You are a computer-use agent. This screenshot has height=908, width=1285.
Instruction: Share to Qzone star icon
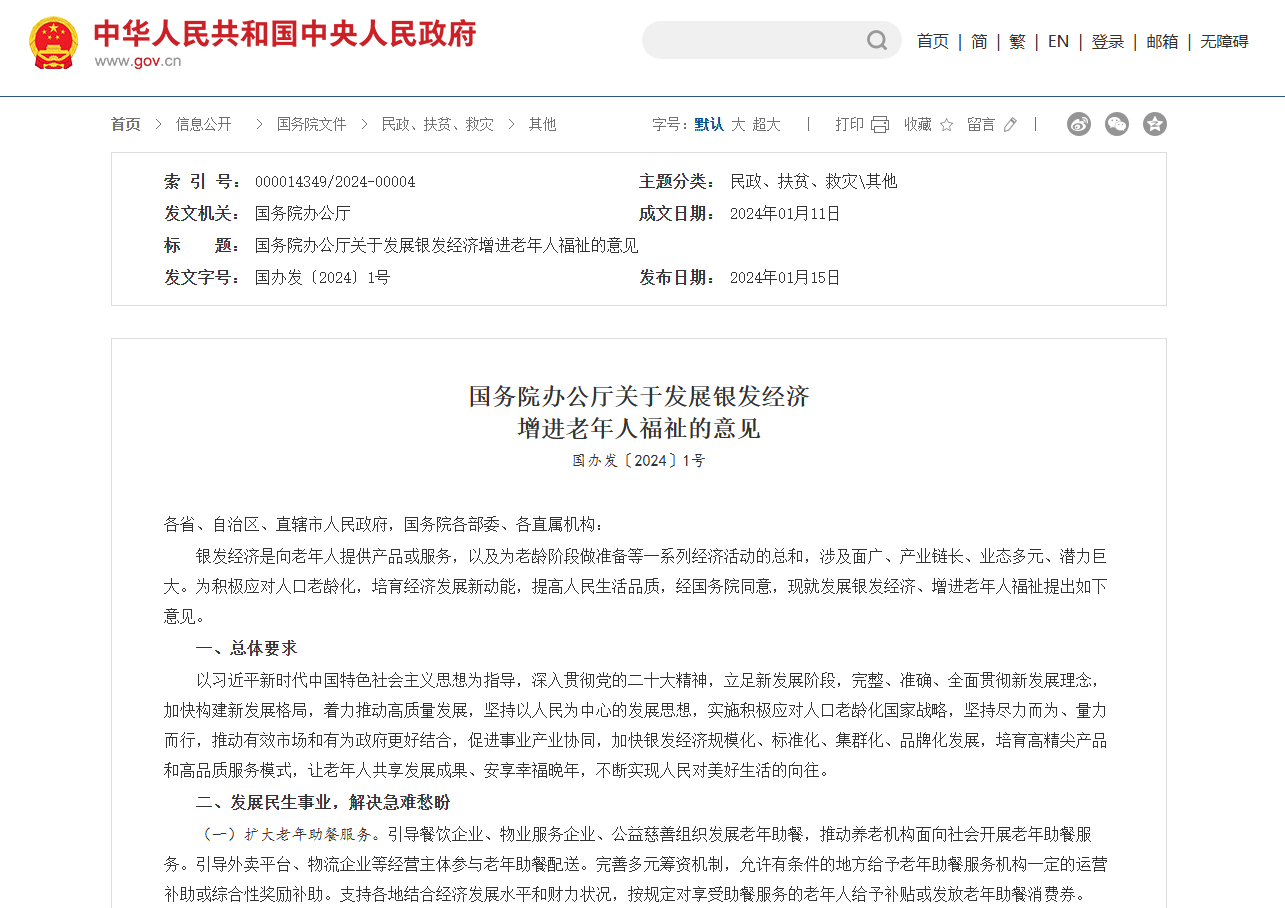pos(1155,124)
